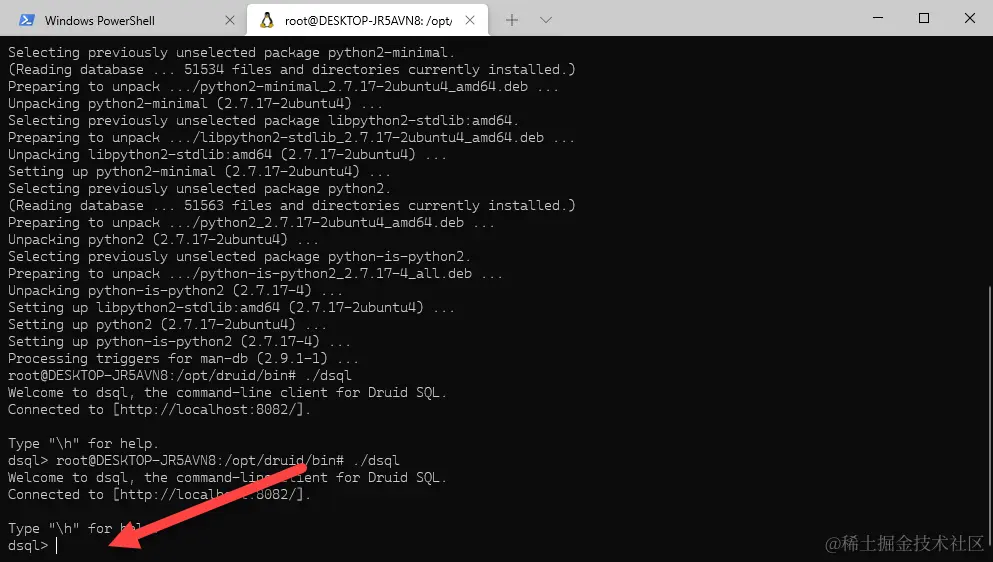
Task: Maximize the terminal window
Action: tap(924, 18)
